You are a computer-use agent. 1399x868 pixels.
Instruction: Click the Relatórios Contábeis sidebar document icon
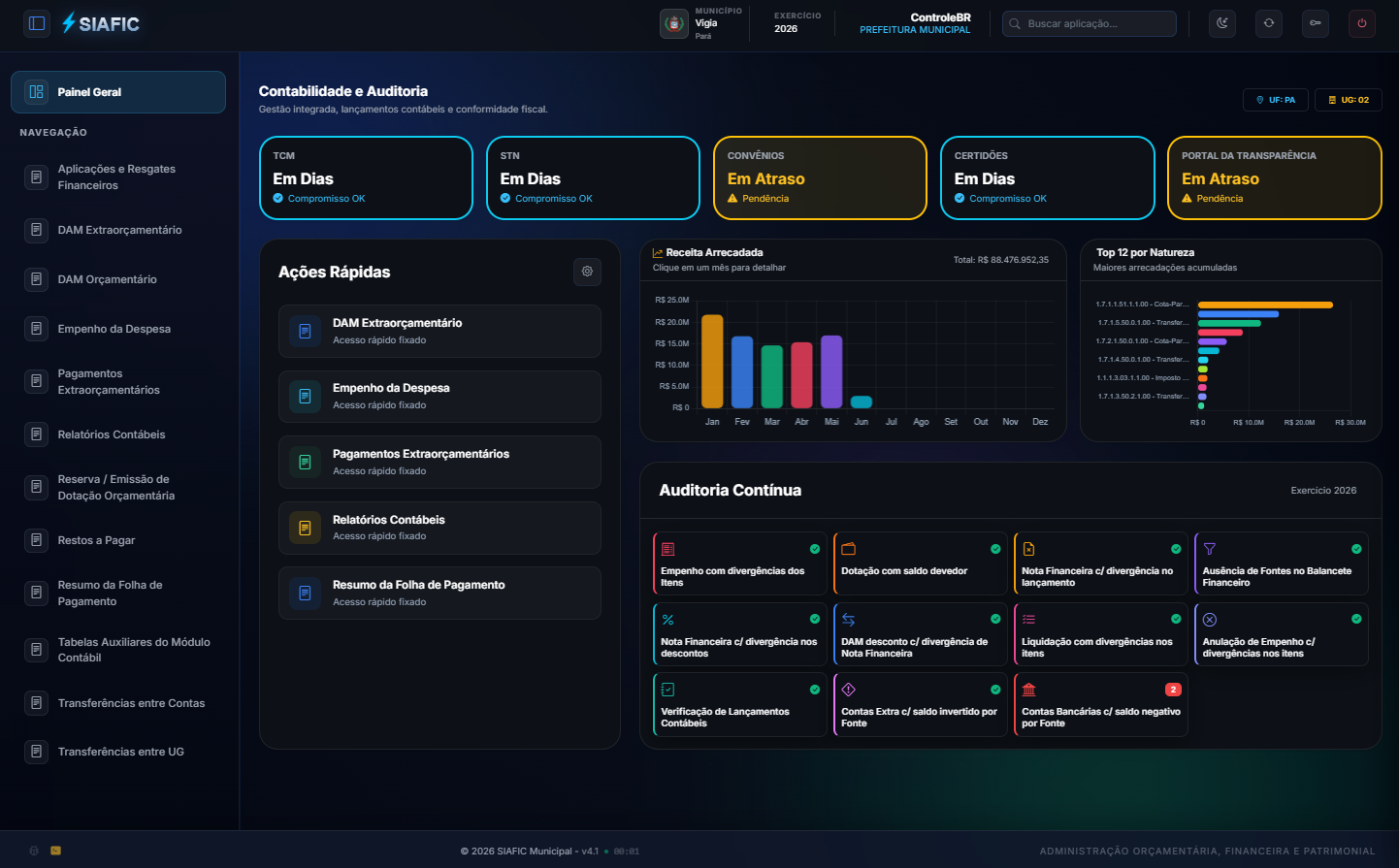point(36,434)
